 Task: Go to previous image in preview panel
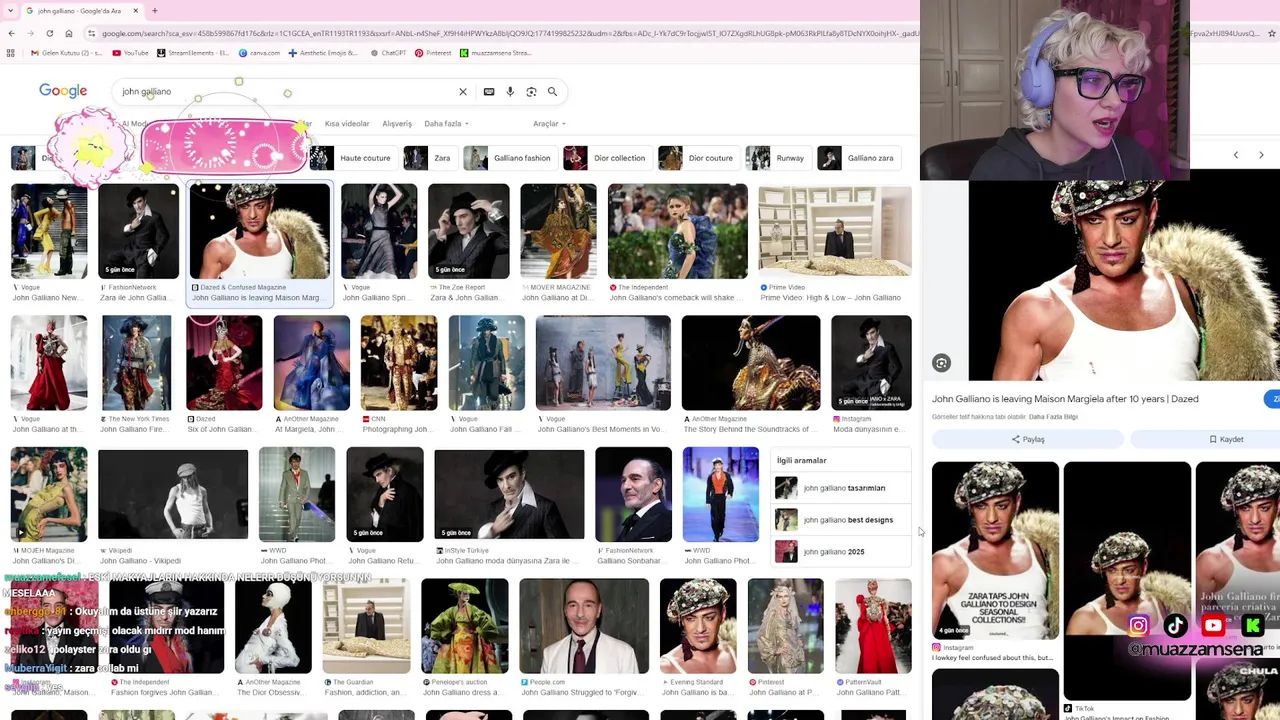(x=1235, y=155)
